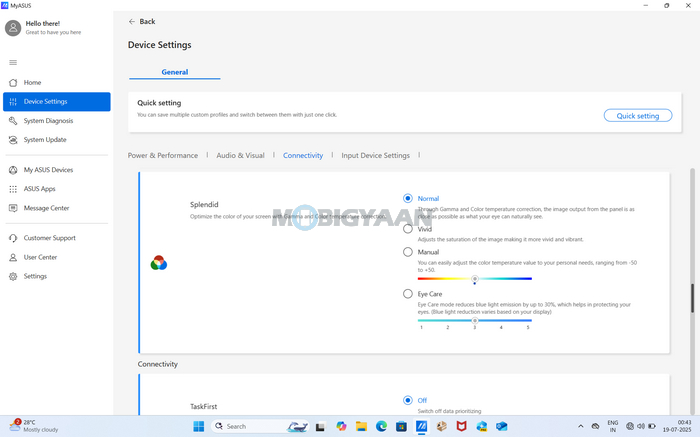This screenshot has height=437, width=700.
Task: Switch to the General tab
Action: (175, 72)
